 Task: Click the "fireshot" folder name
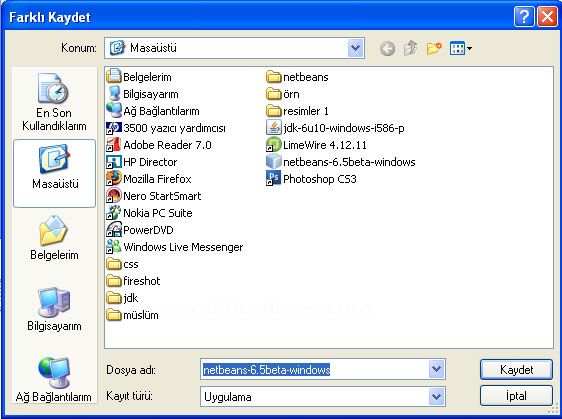pos(142,281)
